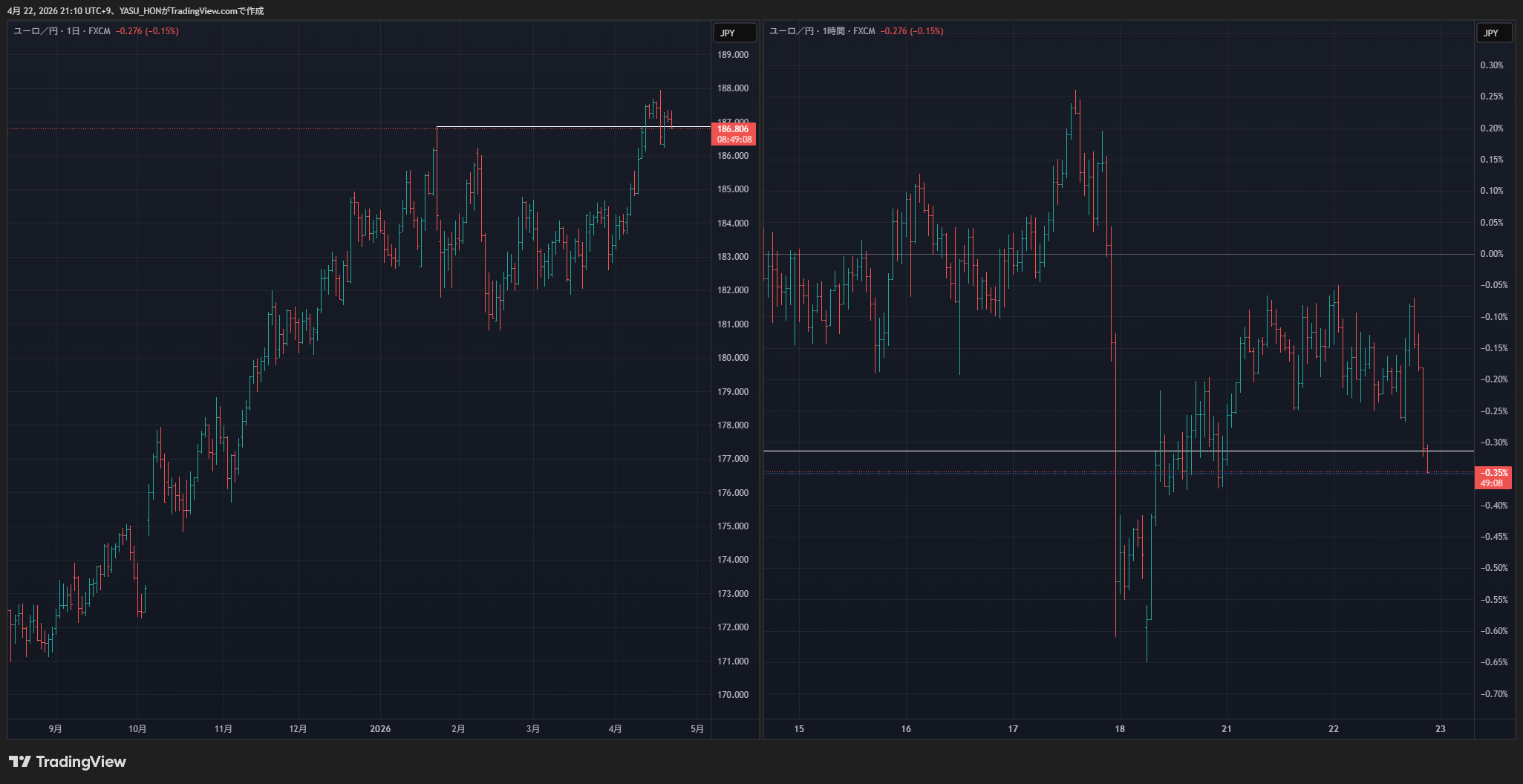
Task: Click 3月 on left time axis
Action: coord(532,729)
